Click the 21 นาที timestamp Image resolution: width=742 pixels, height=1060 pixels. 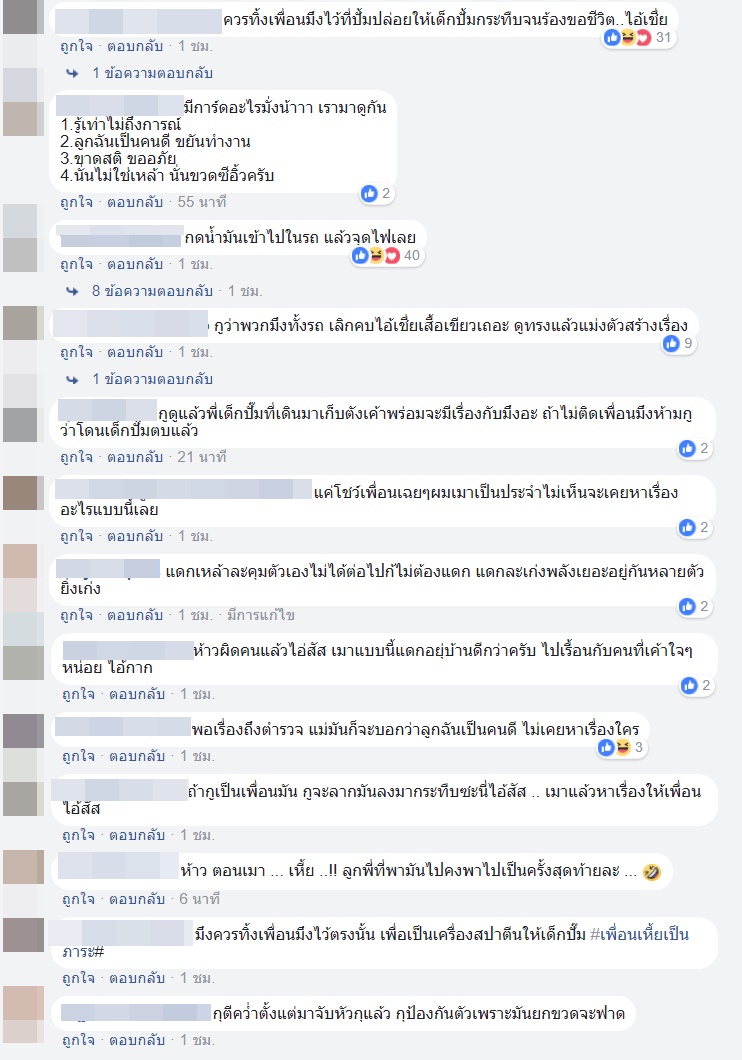[x=201, y=458]
